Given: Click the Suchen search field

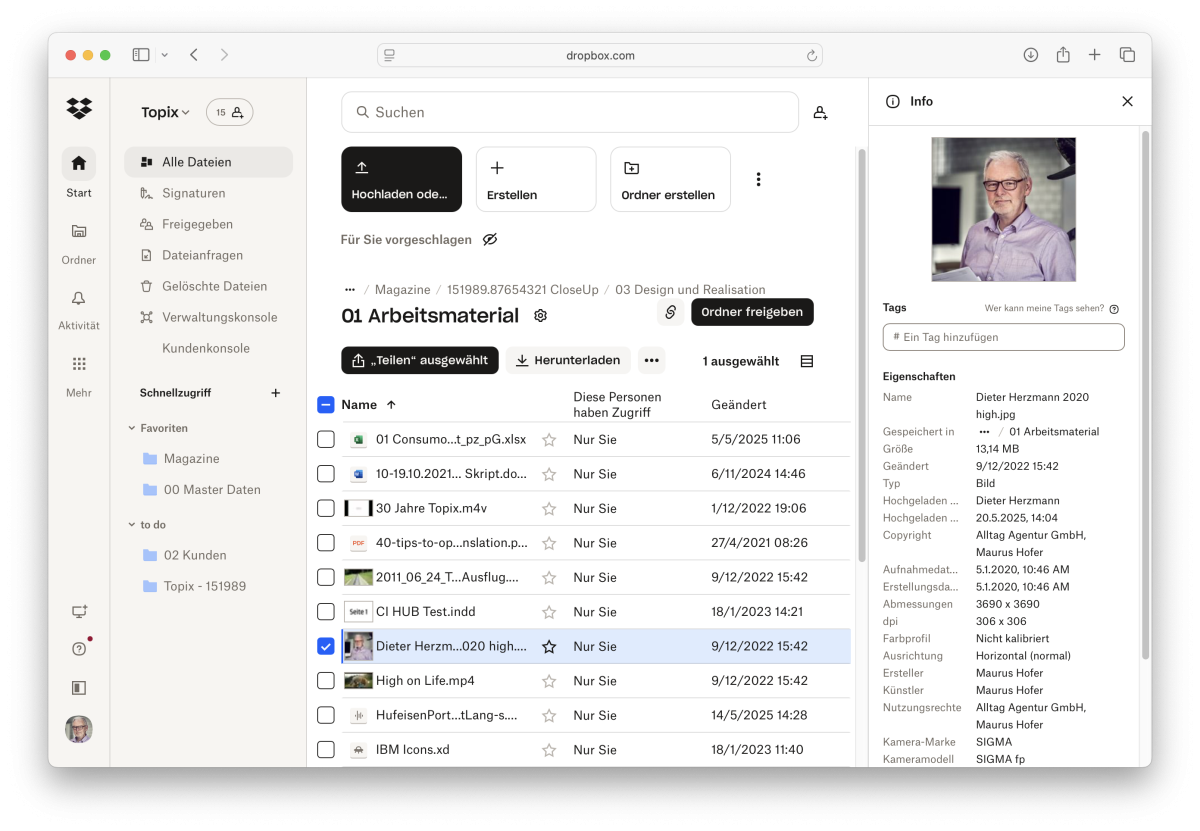Looking at the screenshot, I should 570,113.
